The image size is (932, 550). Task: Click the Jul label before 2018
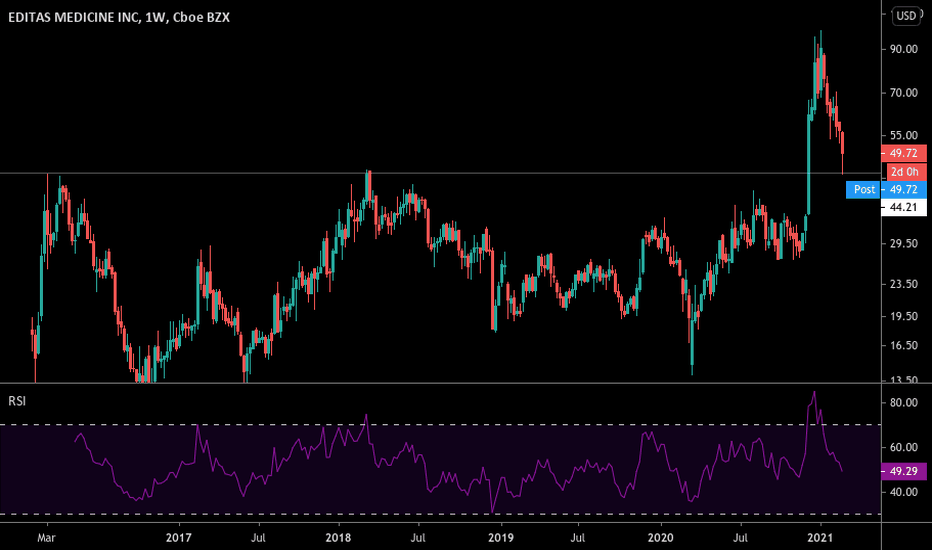click(258, 538)
